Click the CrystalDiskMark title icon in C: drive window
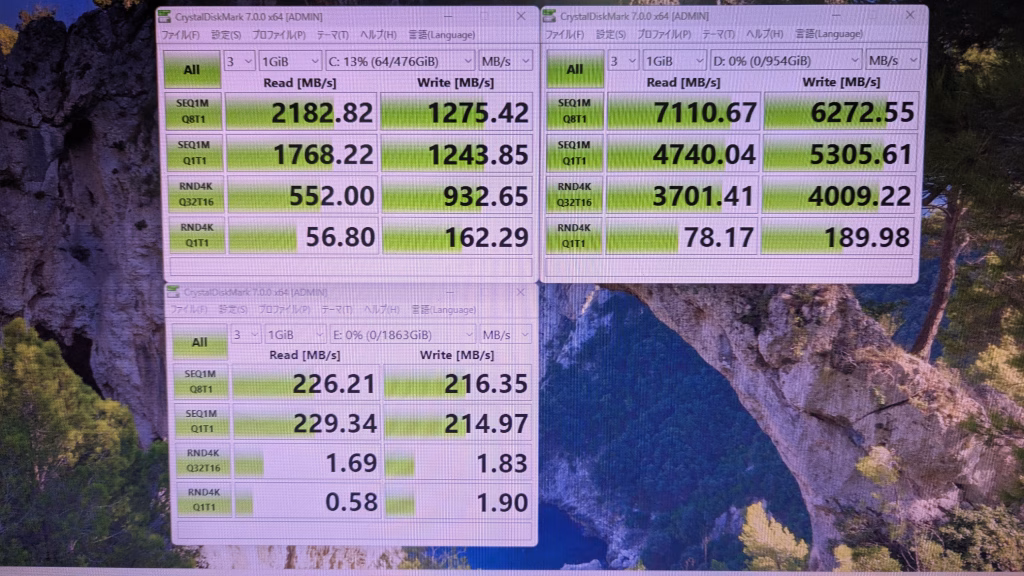The width and height of the screenshot is (1024, 576). pos(166,17)
